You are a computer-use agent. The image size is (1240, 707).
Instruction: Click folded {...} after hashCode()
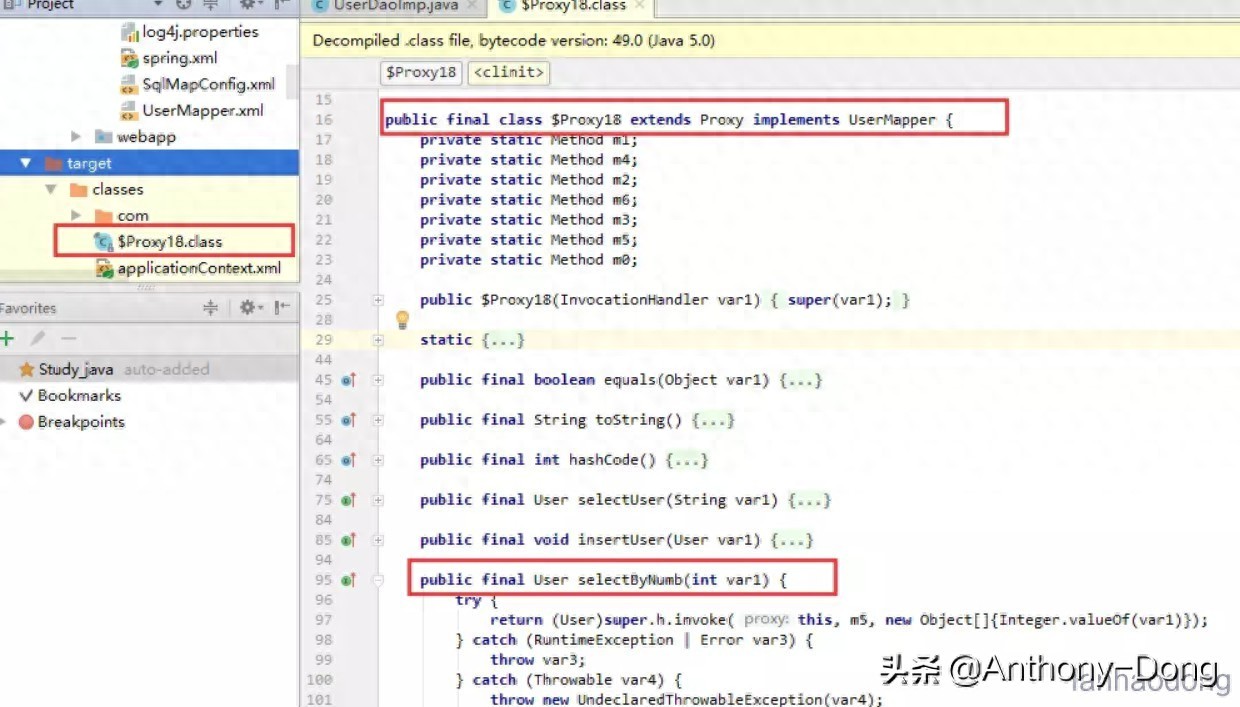pos(687,460)
